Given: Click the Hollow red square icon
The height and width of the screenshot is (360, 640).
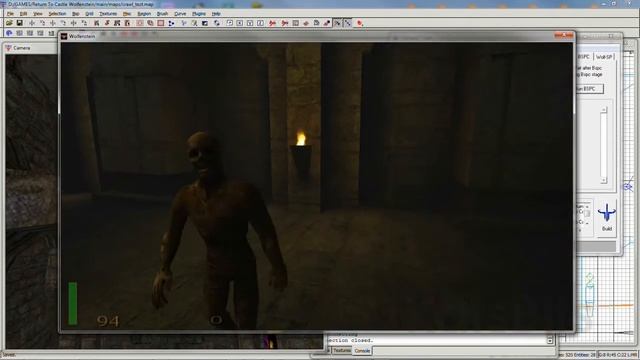Looking at the screenshot, I should click(161, 23).
